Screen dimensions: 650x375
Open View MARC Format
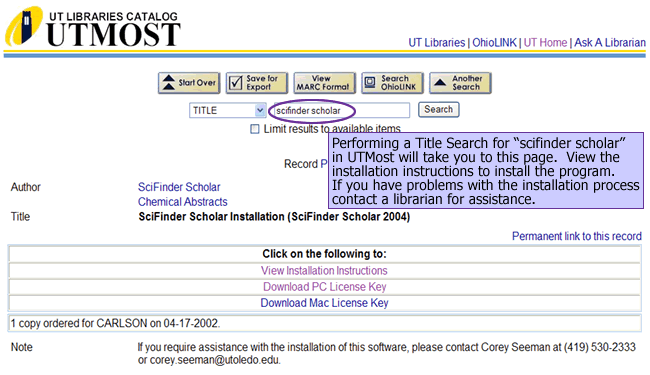325,83
